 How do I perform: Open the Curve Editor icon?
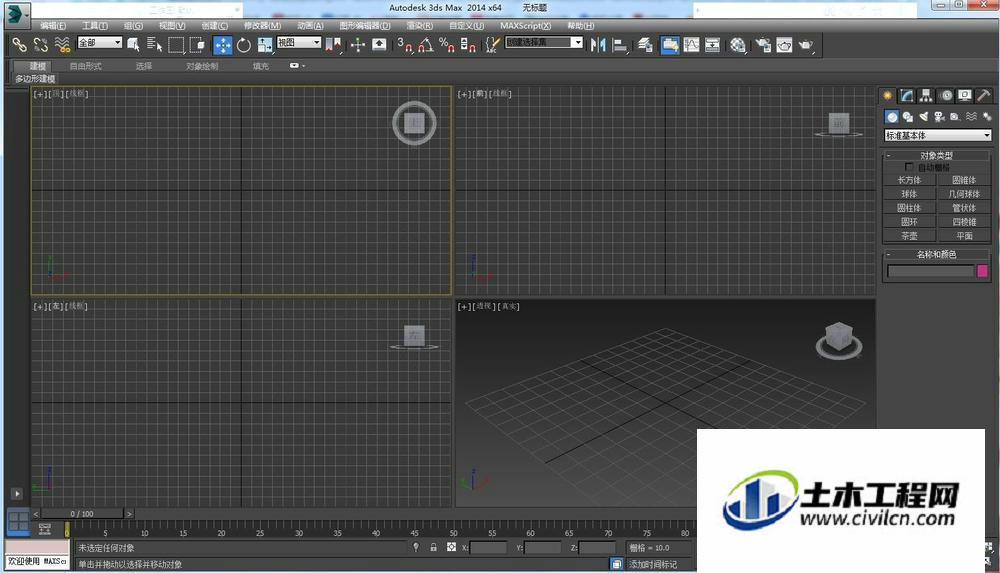click(x=691, y=45)
